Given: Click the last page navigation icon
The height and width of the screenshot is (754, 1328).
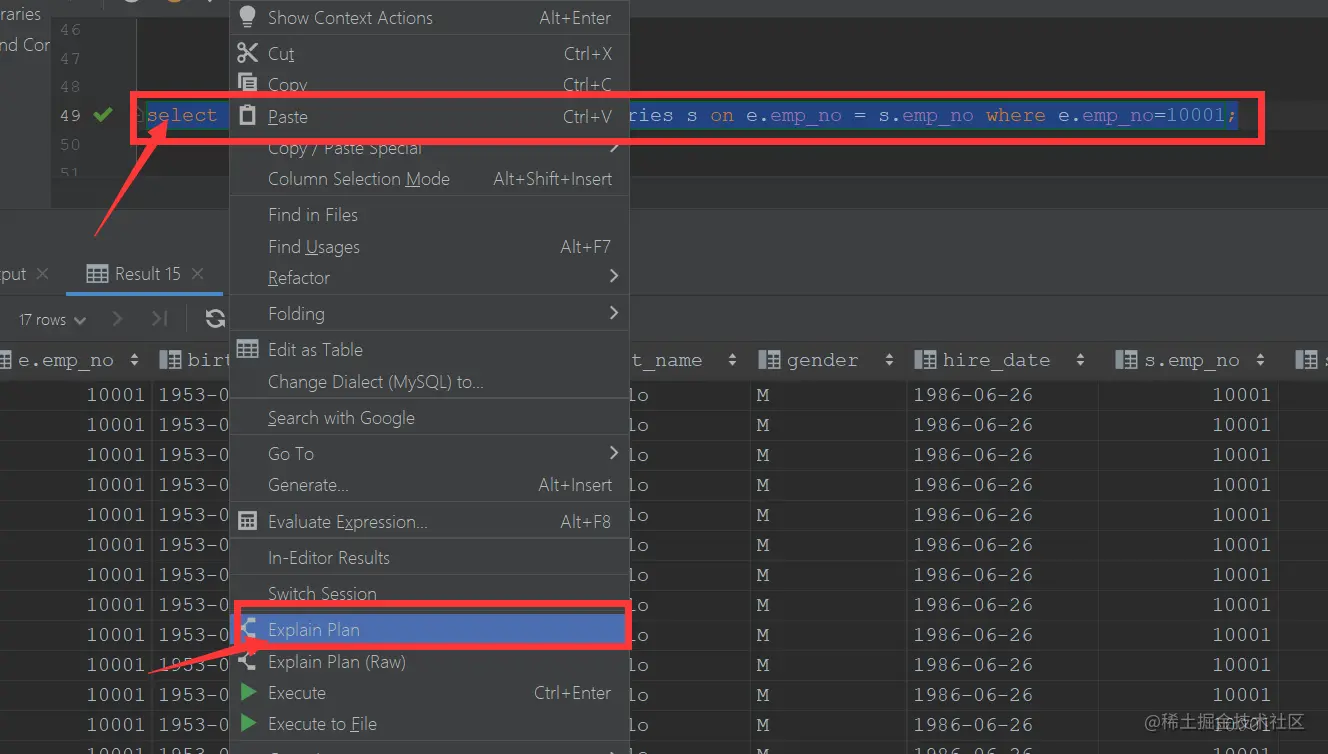Looking at the screenshot, I should (159, 319).
